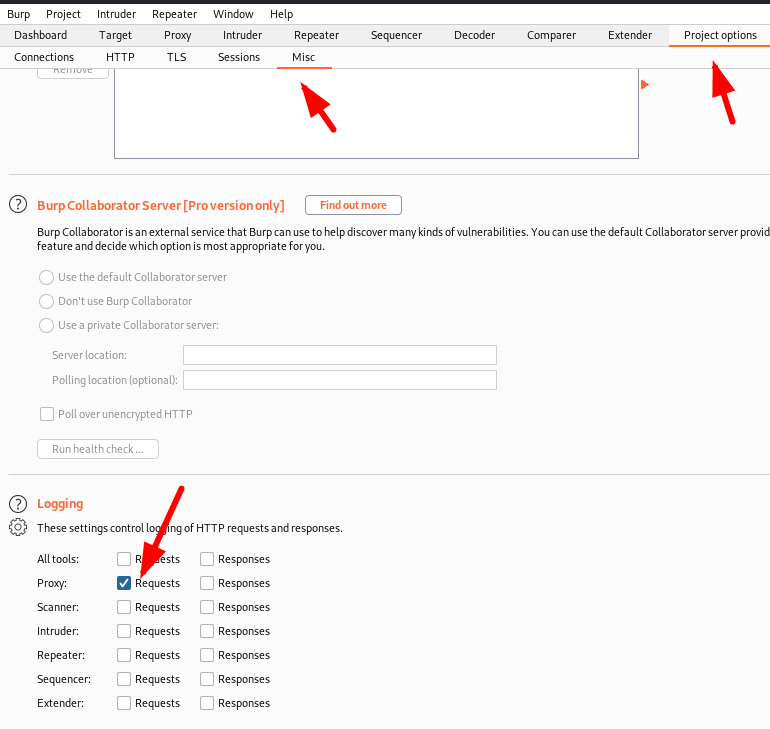Enable All tools Responses logging
This screenshot has height=729, width=770.
point(207,559)
